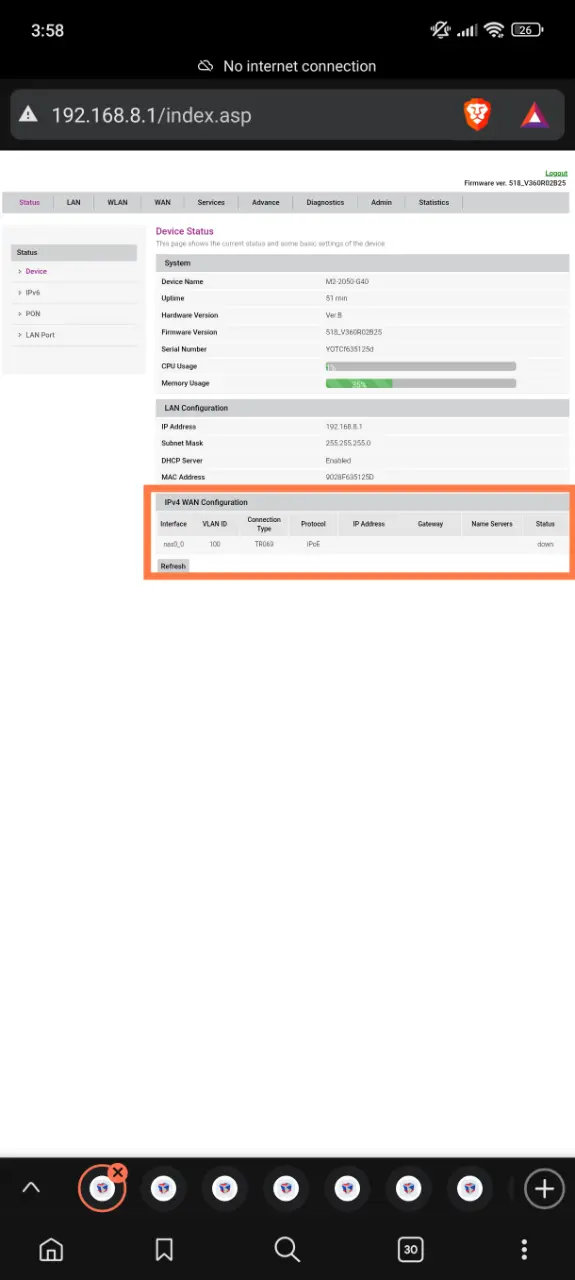Click WAN status cell down
The image size is (575, 1280).
click(545, 544)
